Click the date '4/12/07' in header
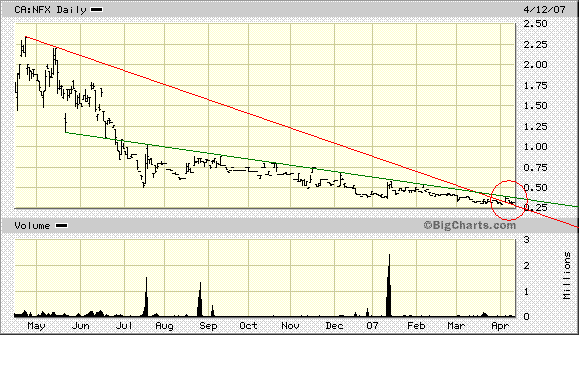Screen dimensions: 579x384 pyautogui.click(x=544, y=10)
